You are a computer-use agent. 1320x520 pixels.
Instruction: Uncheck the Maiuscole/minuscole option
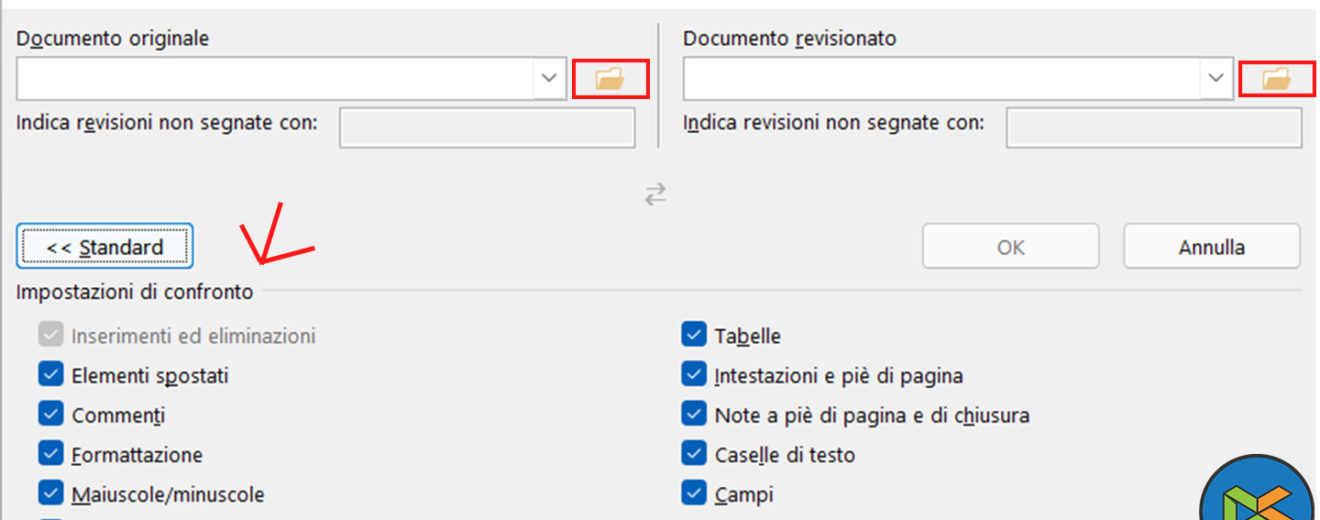51,494
